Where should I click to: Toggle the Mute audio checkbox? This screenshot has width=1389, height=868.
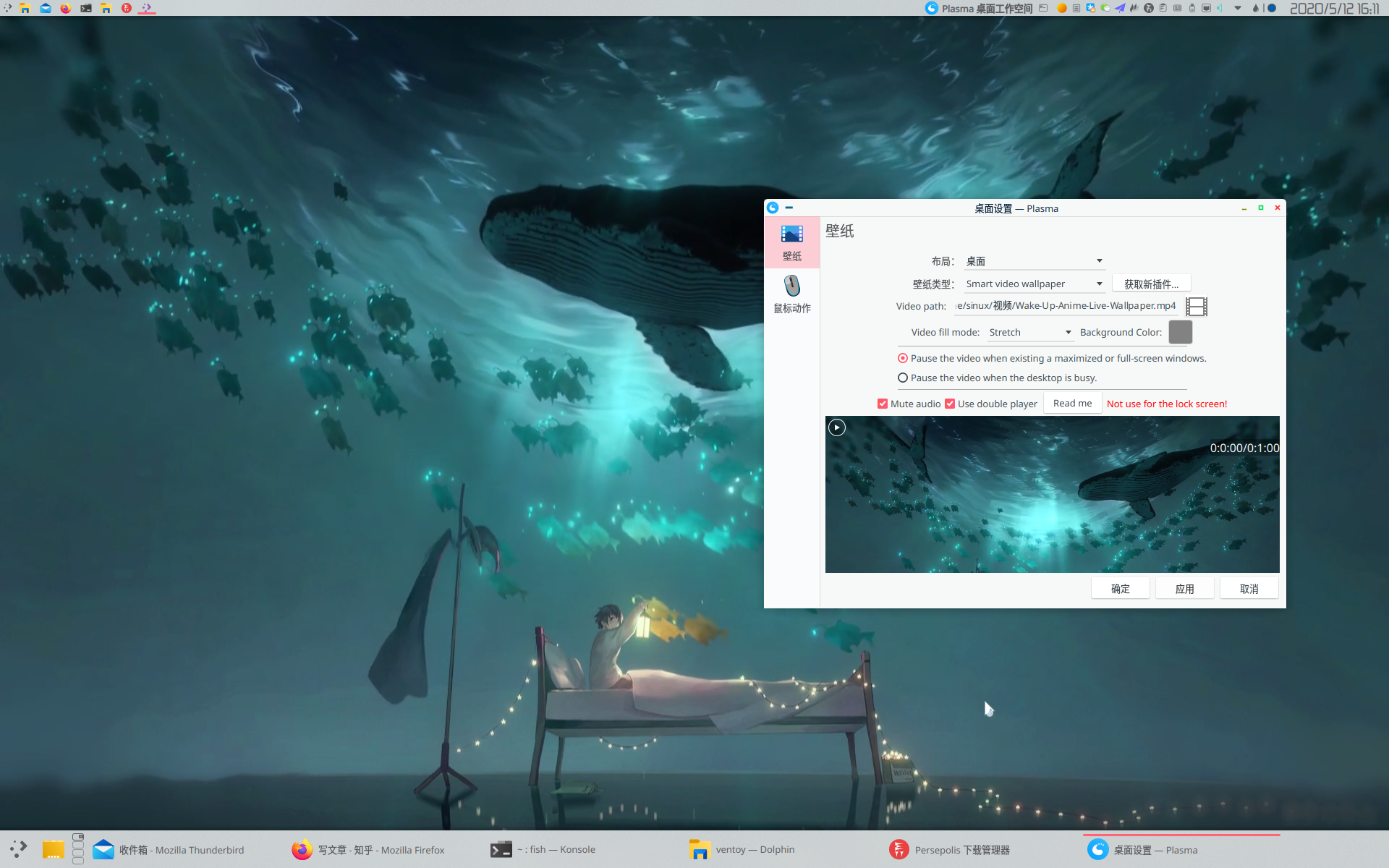[x=883, y=404]
